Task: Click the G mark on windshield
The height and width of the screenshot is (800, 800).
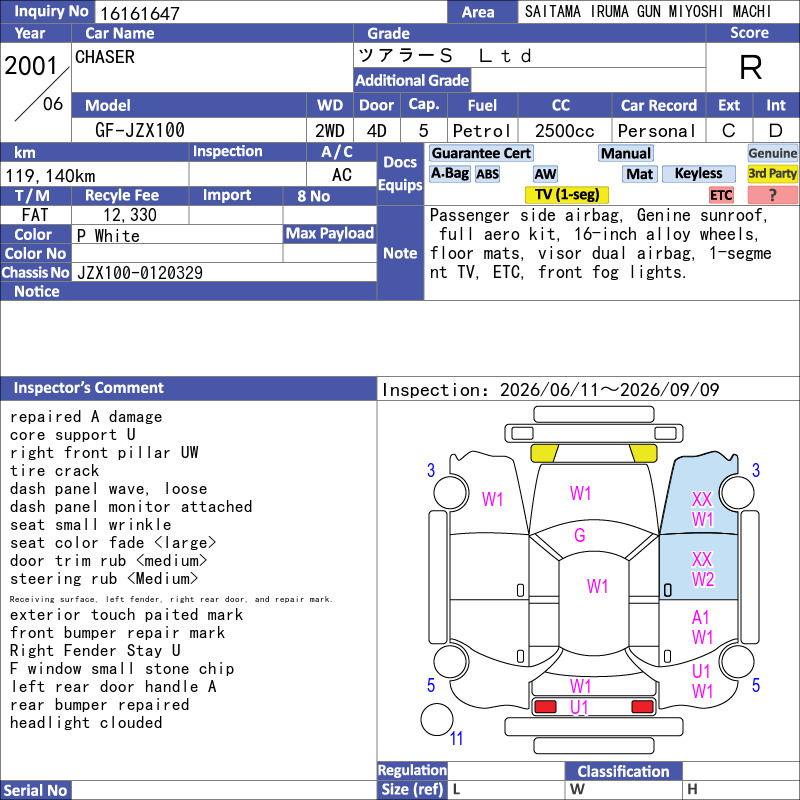Action: click(x=580, y=535)
